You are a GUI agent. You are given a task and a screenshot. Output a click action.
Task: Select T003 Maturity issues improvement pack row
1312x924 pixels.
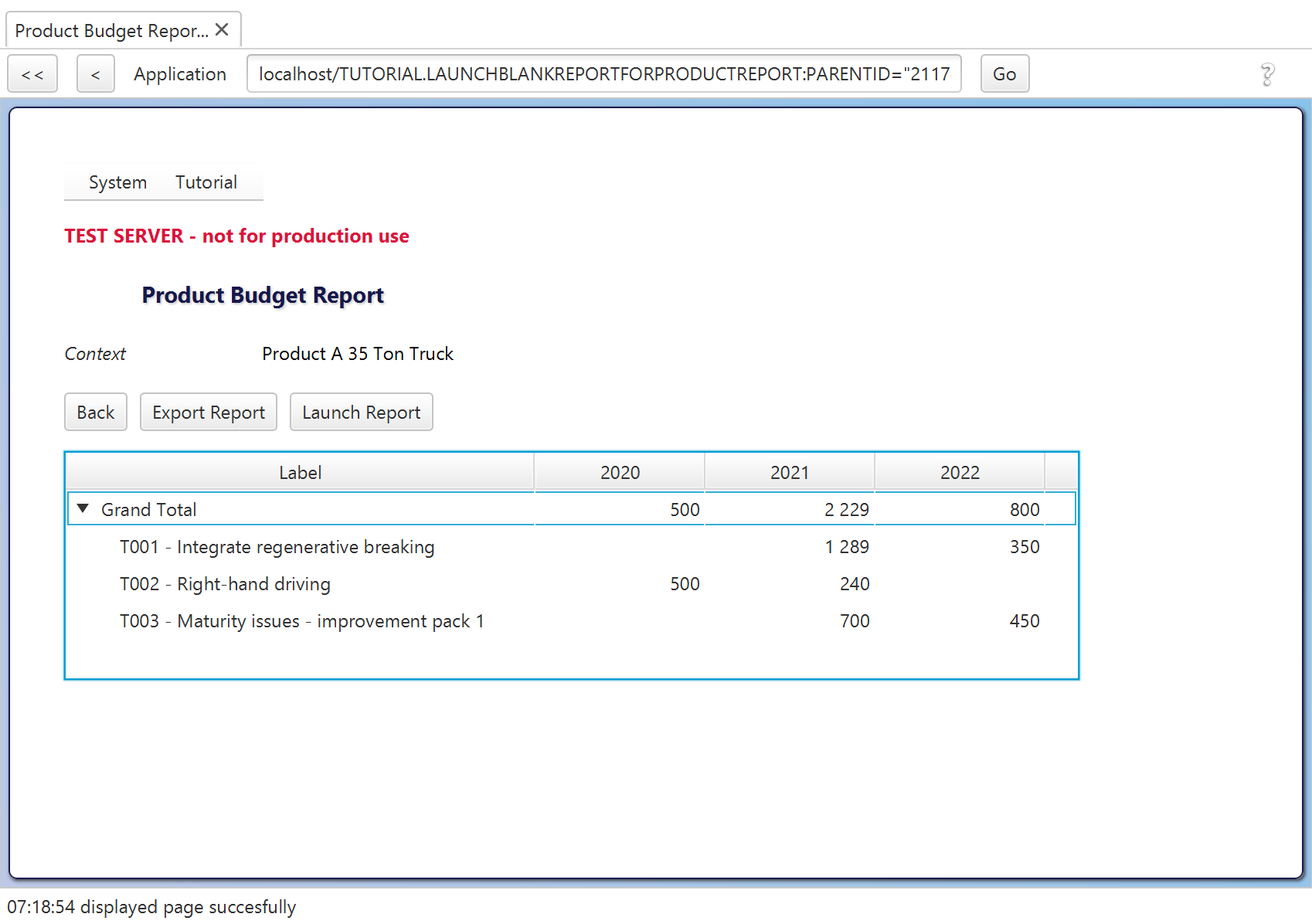[x=572, y=620]
